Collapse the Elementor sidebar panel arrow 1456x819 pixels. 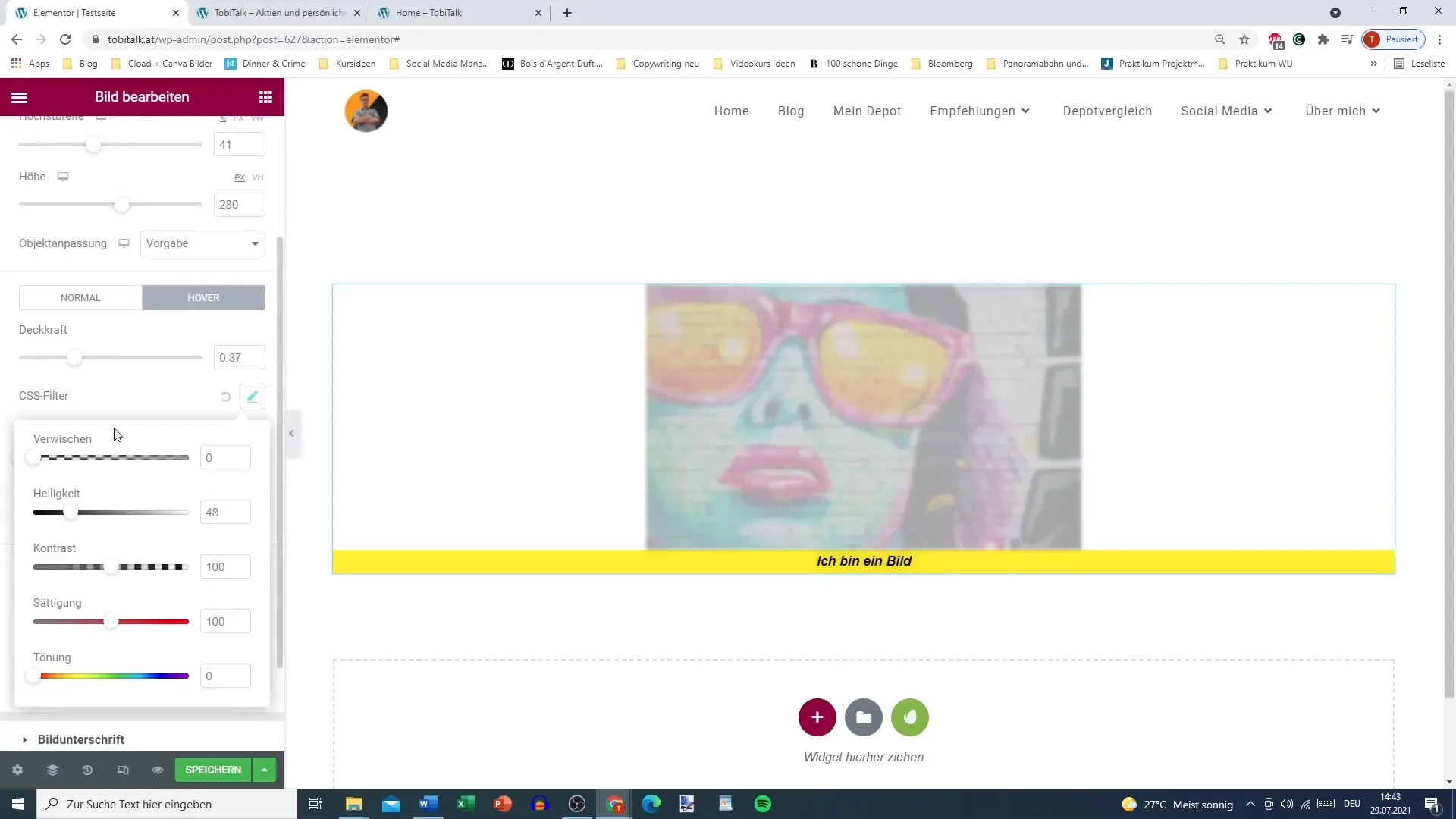point(292,434)
